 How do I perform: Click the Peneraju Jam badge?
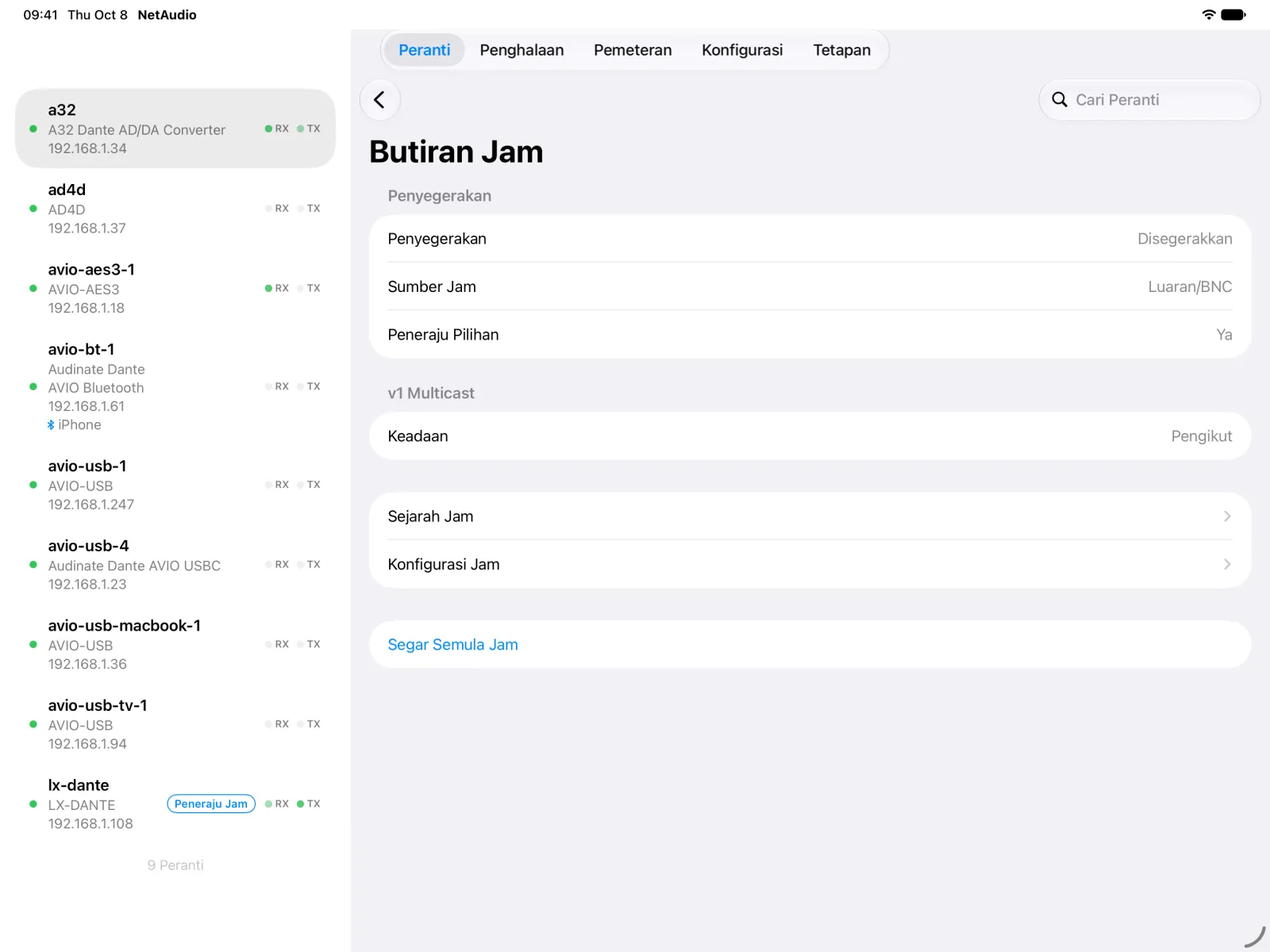click(x=211, y=804)
